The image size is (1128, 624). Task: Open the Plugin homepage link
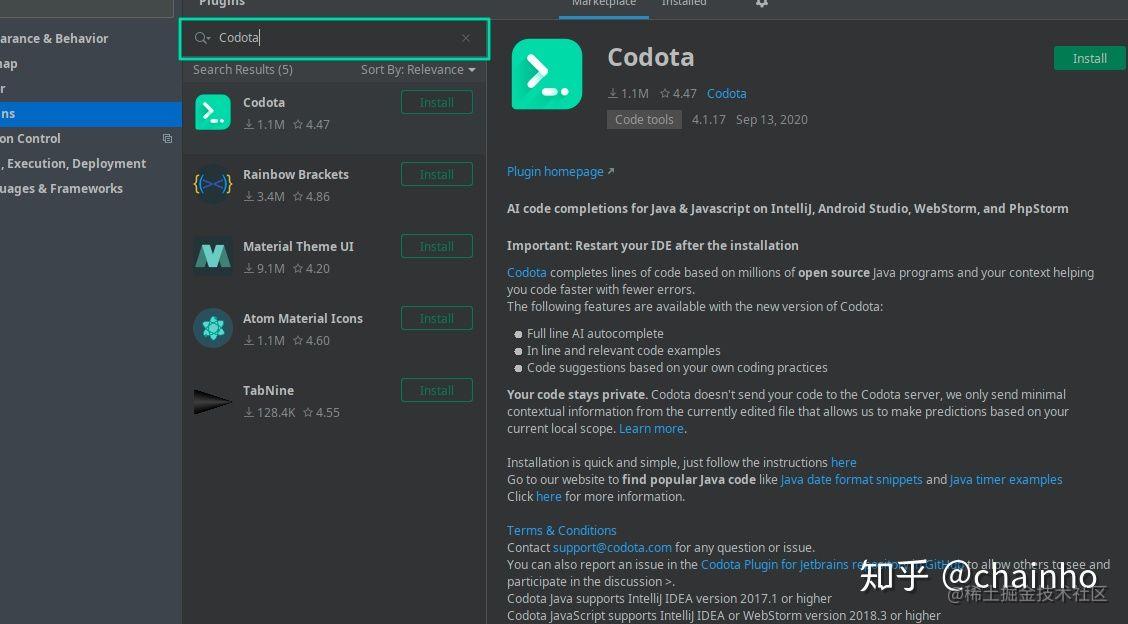tap(560, 171)
